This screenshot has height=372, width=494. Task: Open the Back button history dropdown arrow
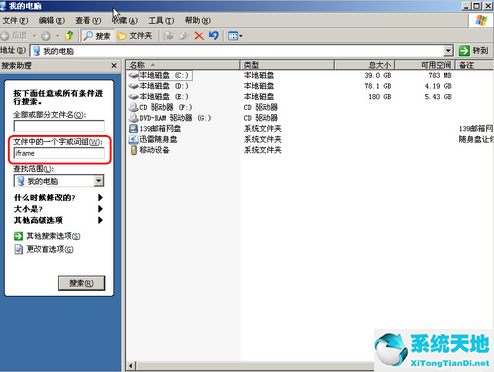[x=34, y=36]
